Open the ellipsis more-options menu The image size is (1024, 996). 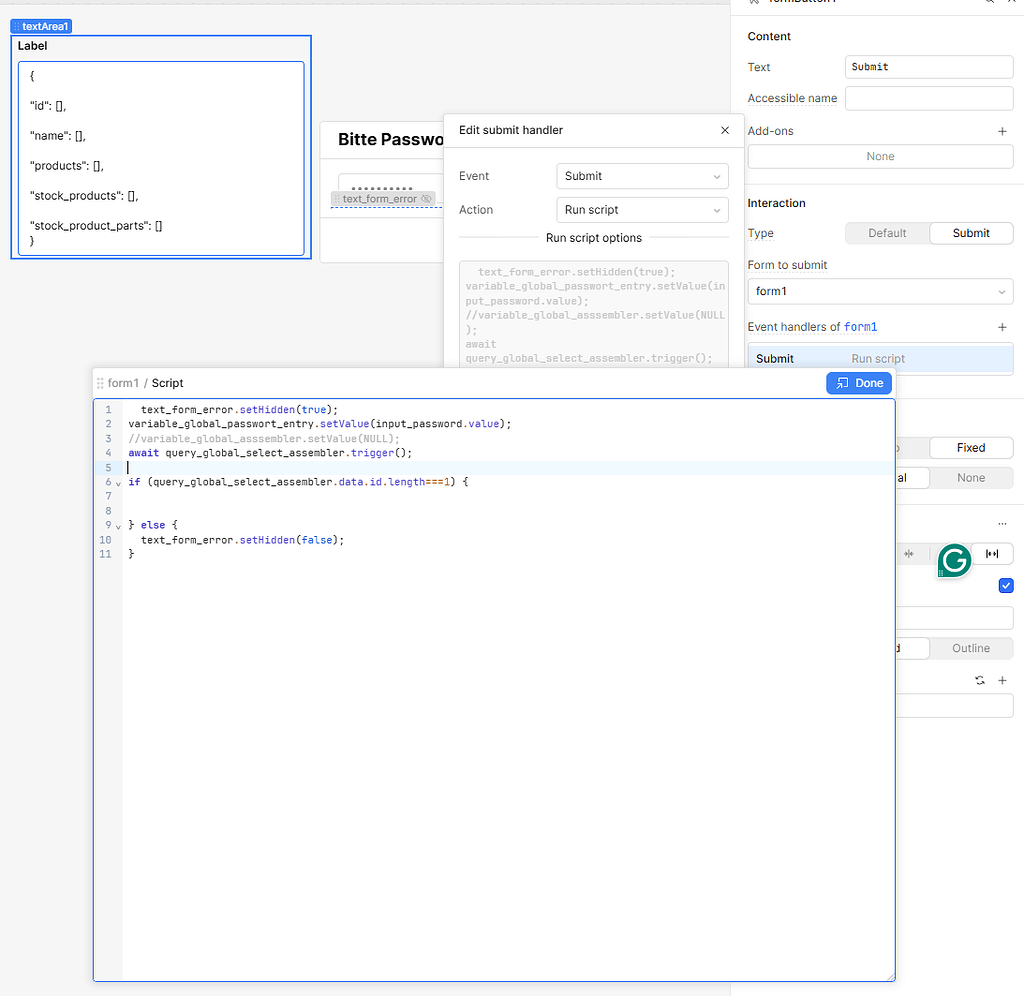1002,522
